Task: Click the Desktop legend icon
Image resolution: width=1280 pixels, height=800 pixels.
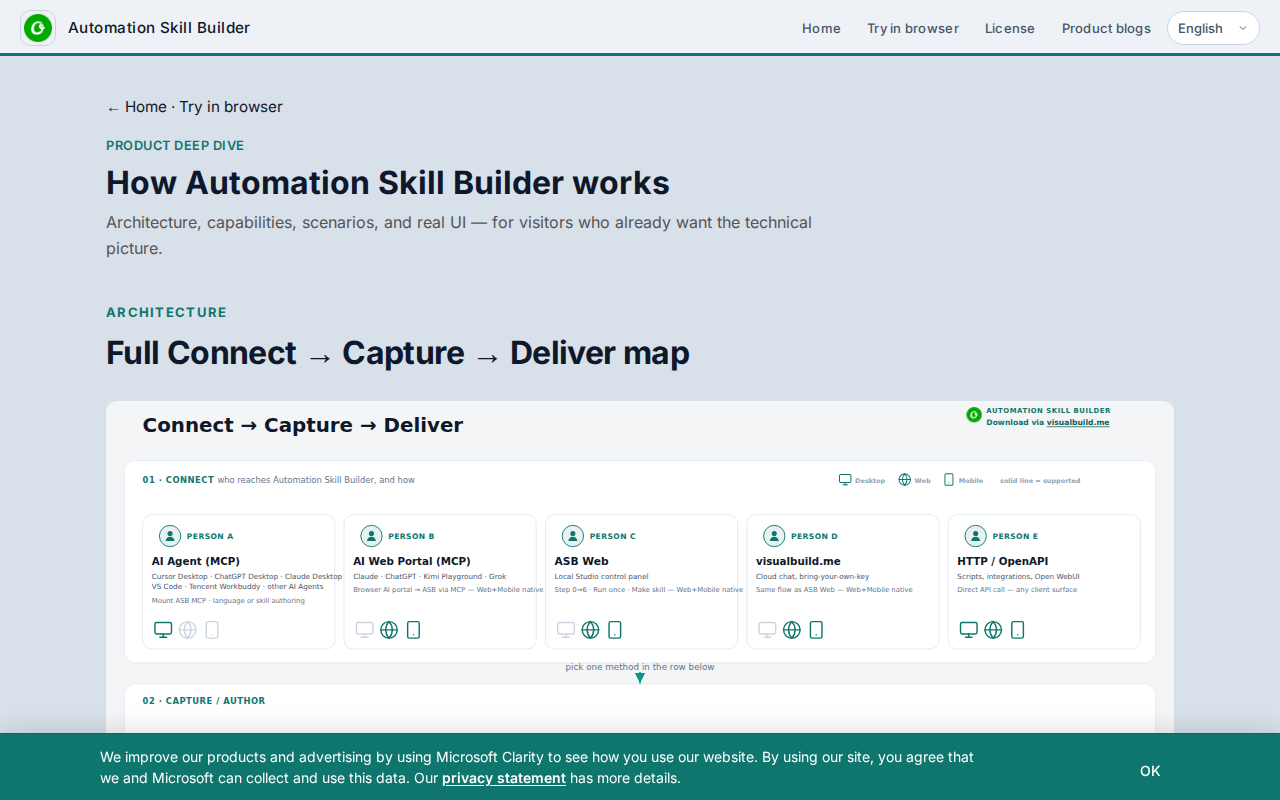Action: pos(845,480)
